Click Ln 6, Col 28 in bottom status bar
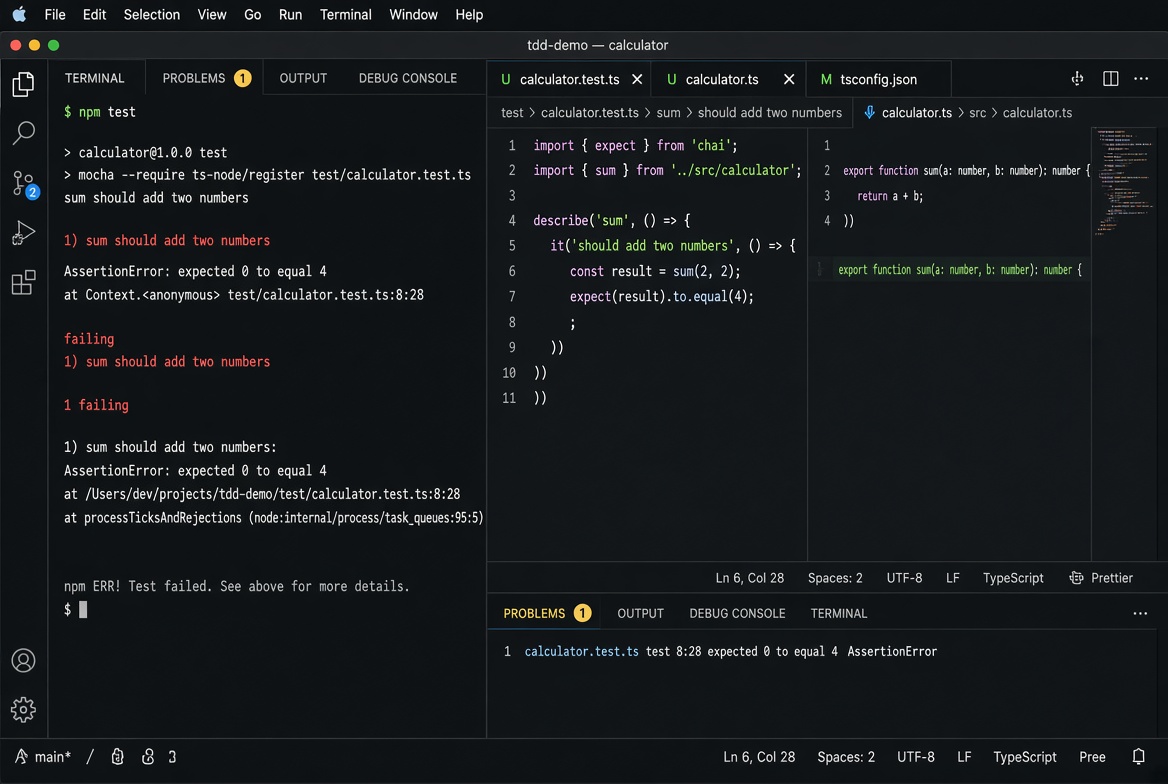1168x784 pixels. pos(759,756)
